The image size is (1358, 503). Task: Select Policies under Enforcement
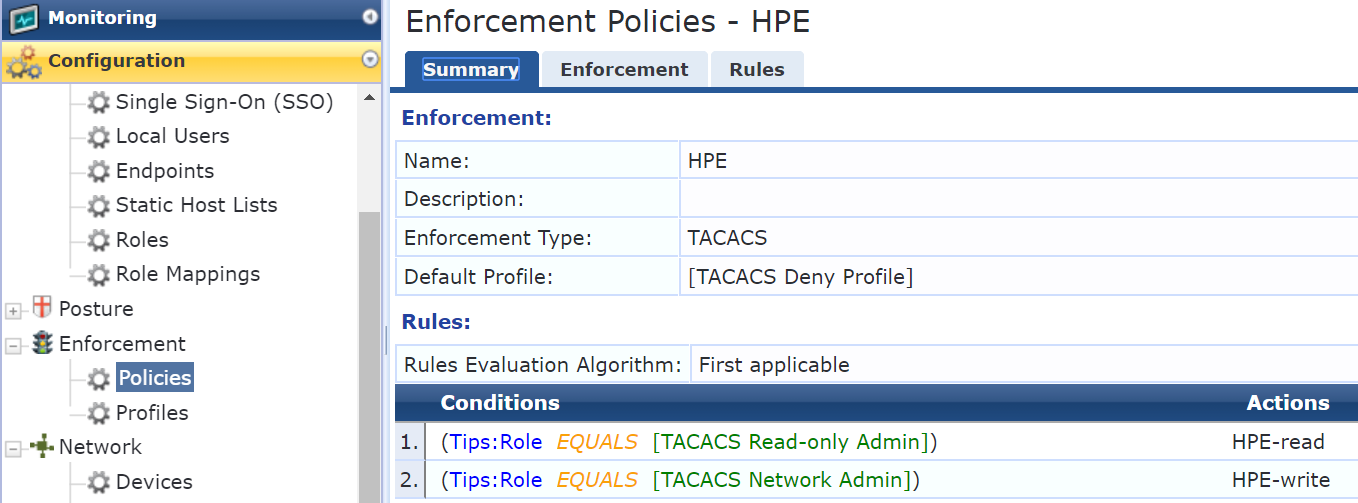click(x=154, y=378)
